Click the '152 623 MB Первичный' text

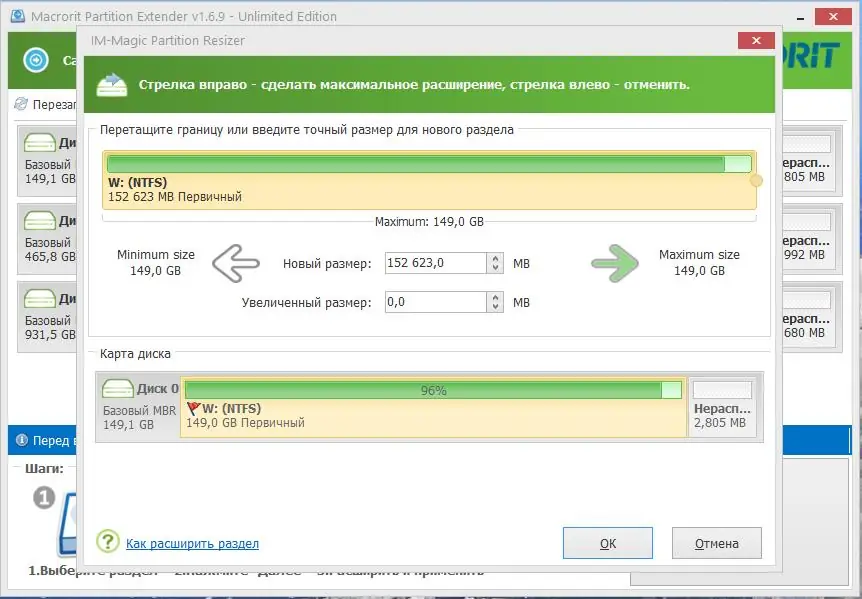175,197
